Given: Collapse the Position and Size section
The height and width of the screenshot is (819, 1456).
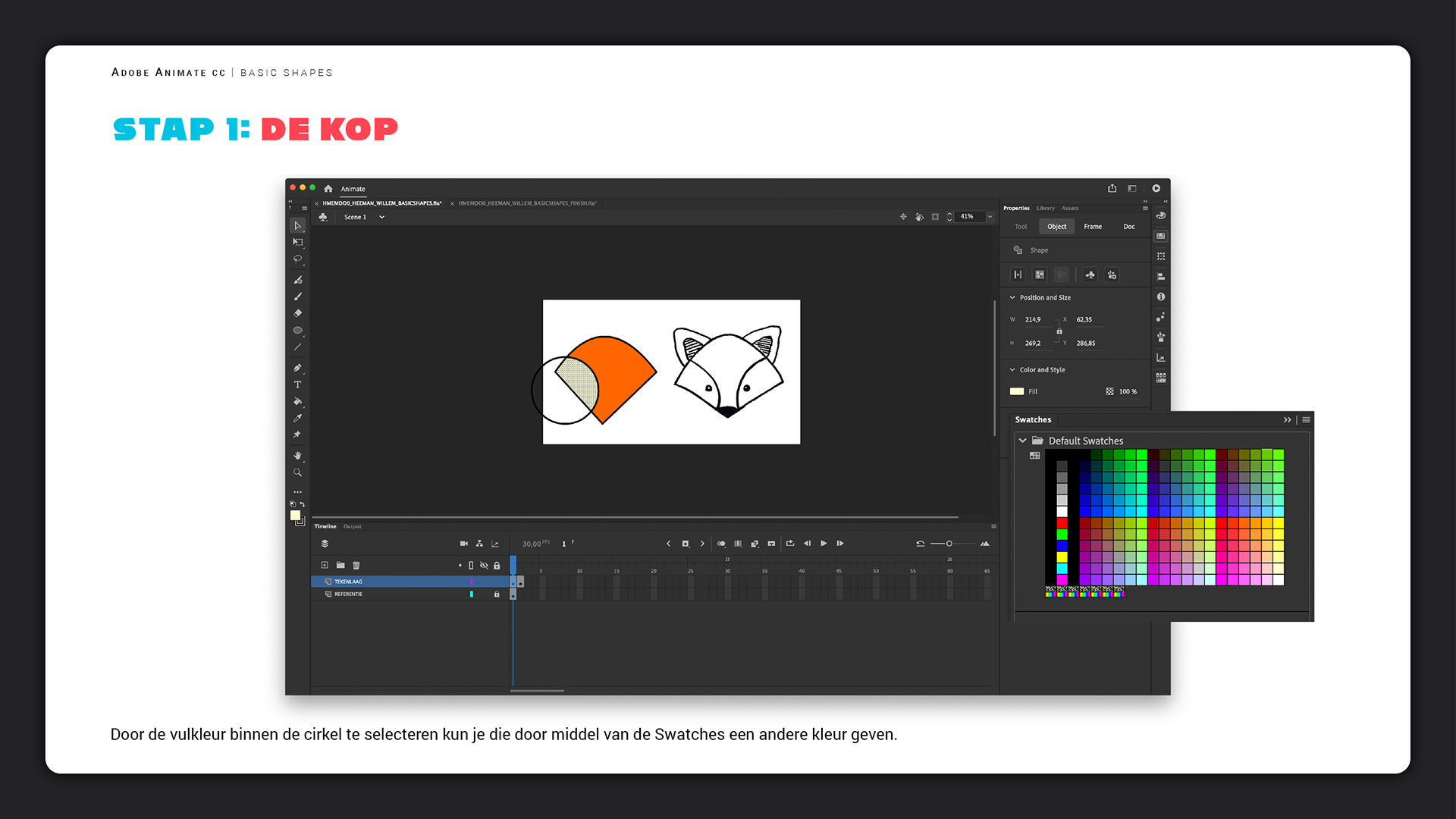Looking at the screenshot, I should point(1012,297).
